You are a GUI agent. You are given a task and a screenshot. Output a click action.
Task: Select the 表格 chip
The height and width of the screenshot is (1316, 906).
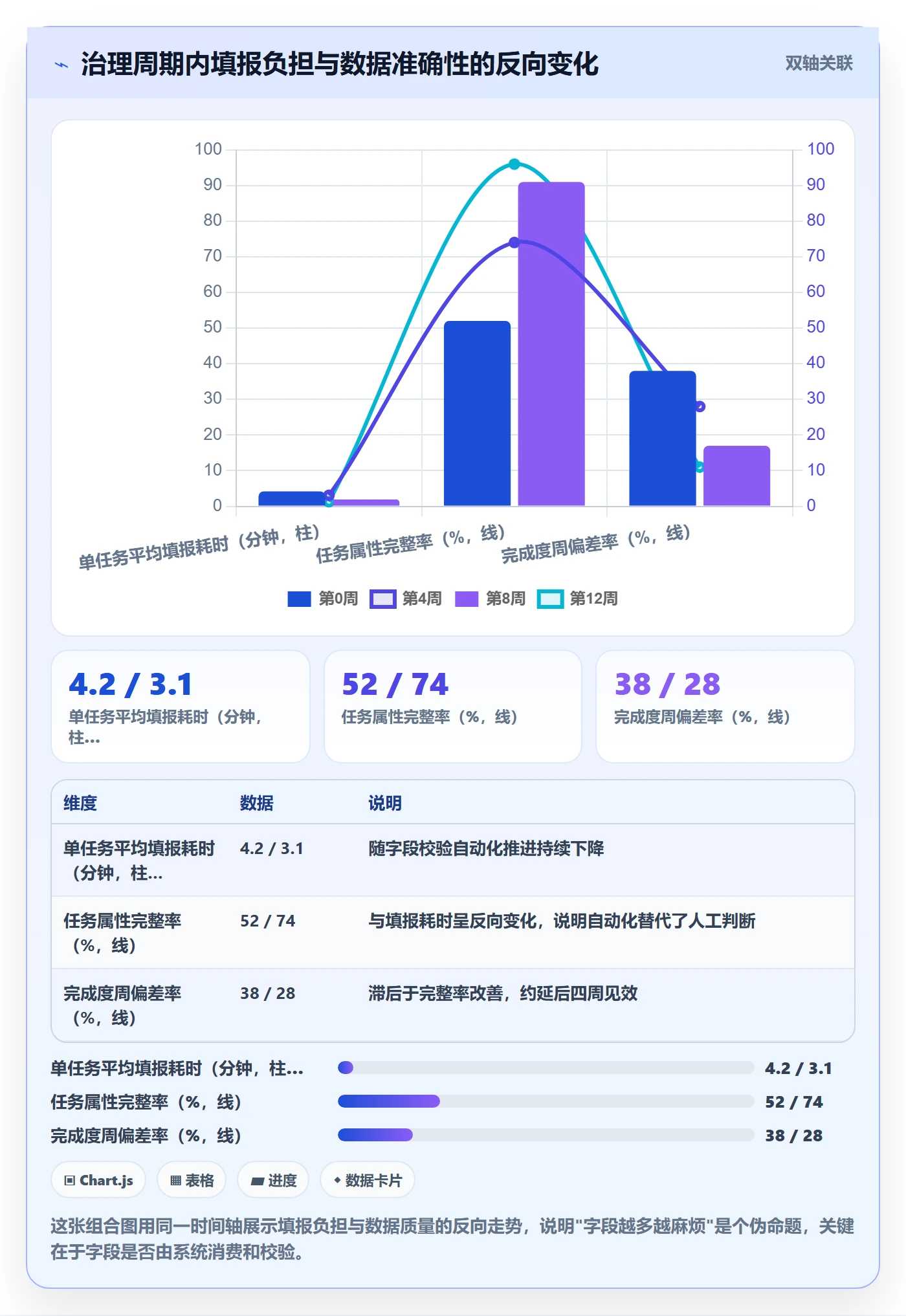(x=192, y=1180)
